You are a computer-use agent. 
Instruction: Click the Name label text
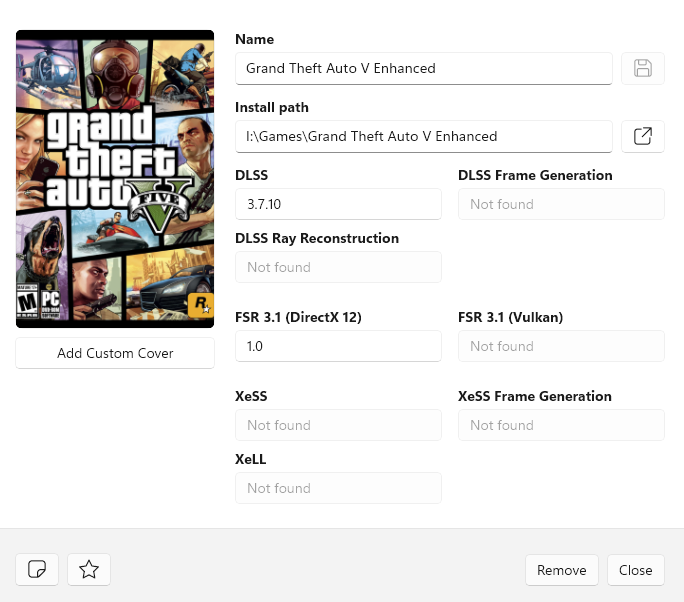click(255, 39)
